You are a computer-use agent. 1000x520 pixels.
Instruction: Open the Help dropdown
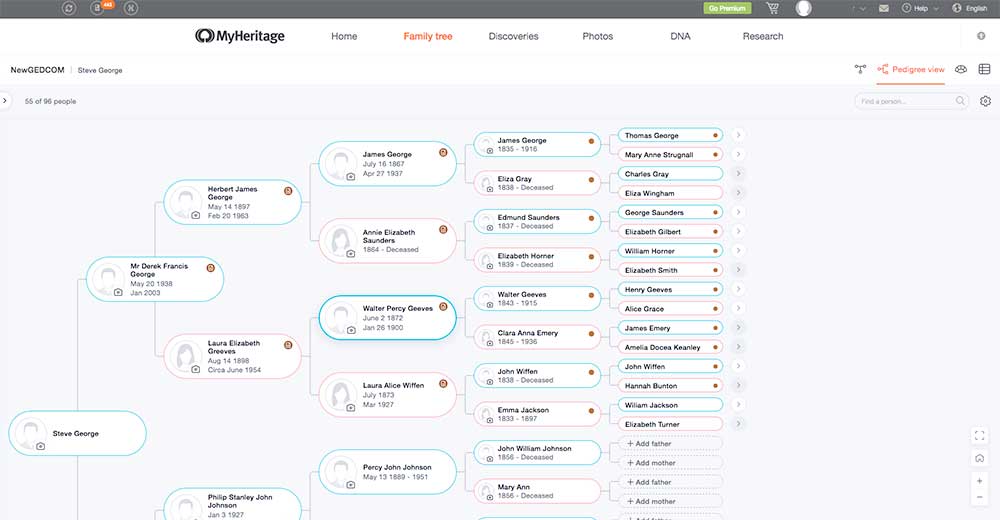920,8
